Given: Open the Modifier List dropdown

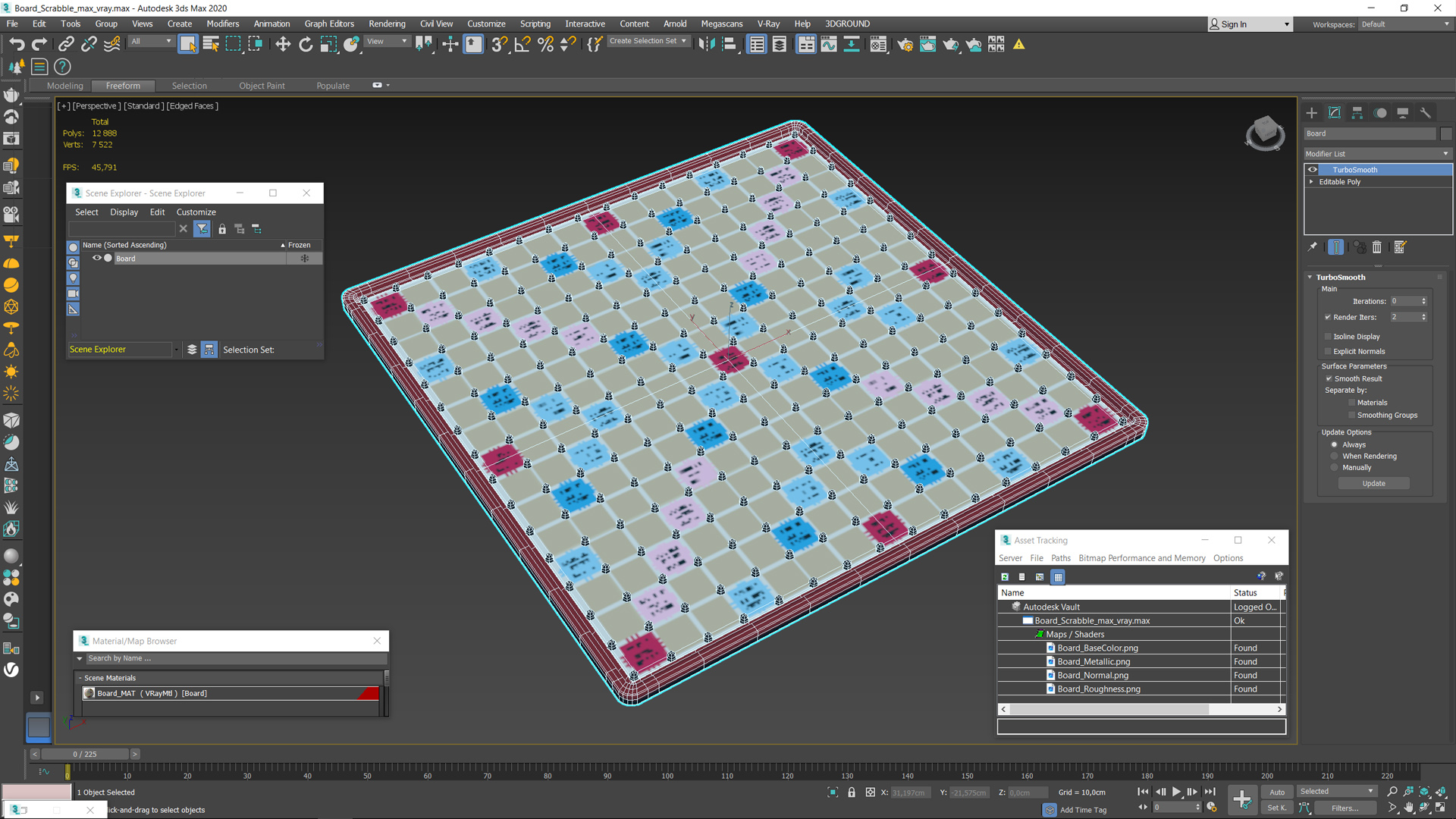Looking at the screenshot, I should click(1377, 153).
